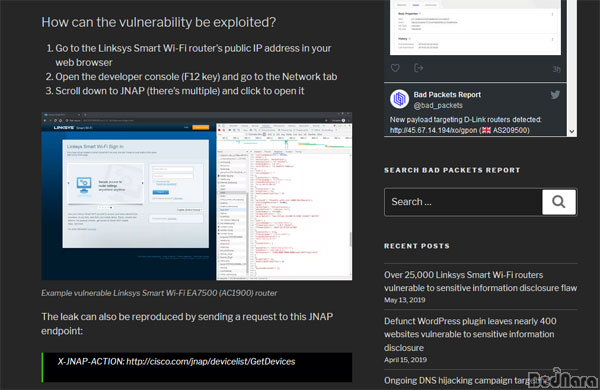Share the tweet using the share icon

[418, 68]
